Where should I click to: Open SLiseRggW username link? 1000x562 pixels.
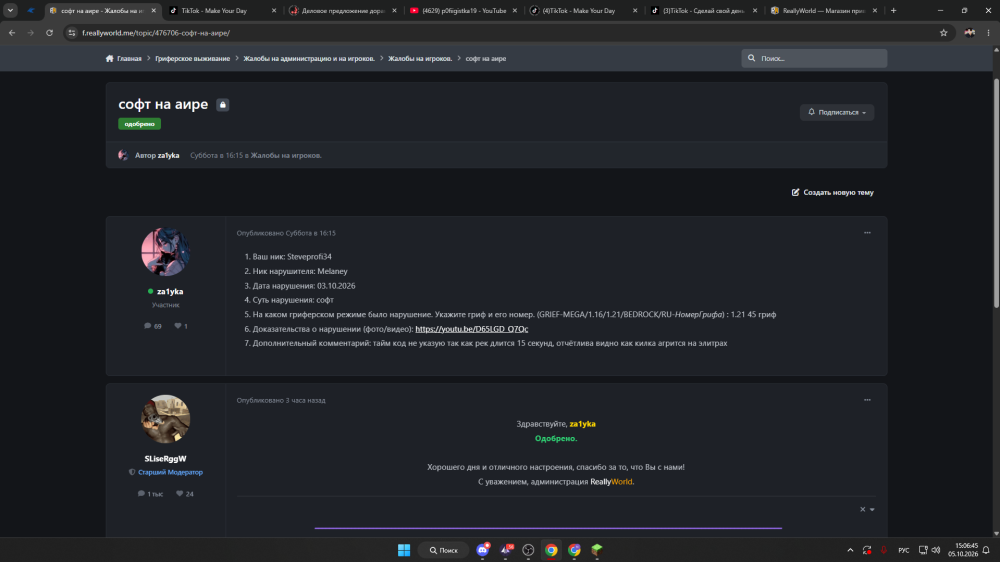pos(165,459)
